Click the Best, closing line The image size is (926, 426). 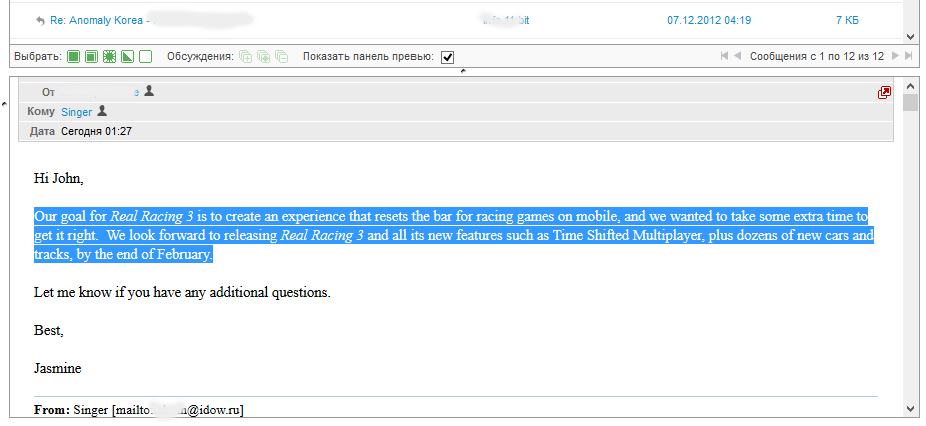[49, 331]
